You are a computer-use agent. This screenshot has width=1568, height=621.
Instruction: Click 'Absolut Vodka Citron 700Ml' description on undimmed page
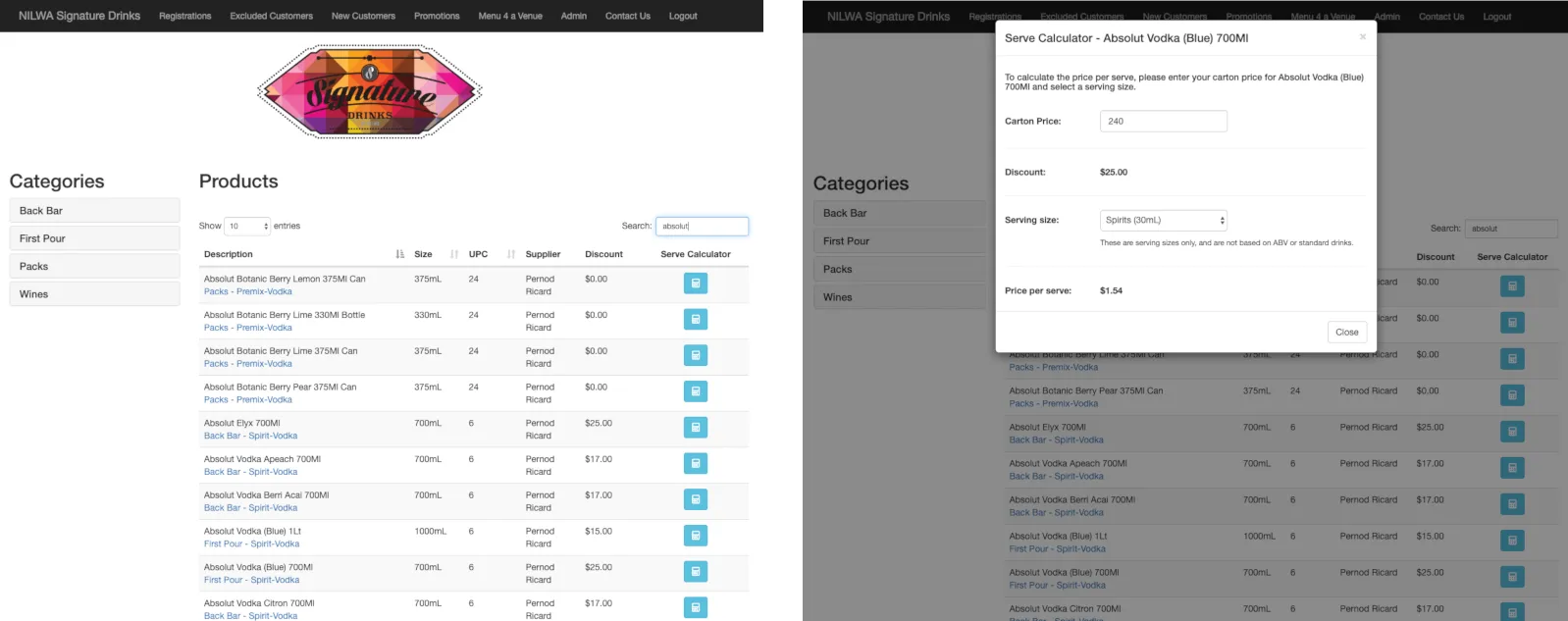coord(259,603)
